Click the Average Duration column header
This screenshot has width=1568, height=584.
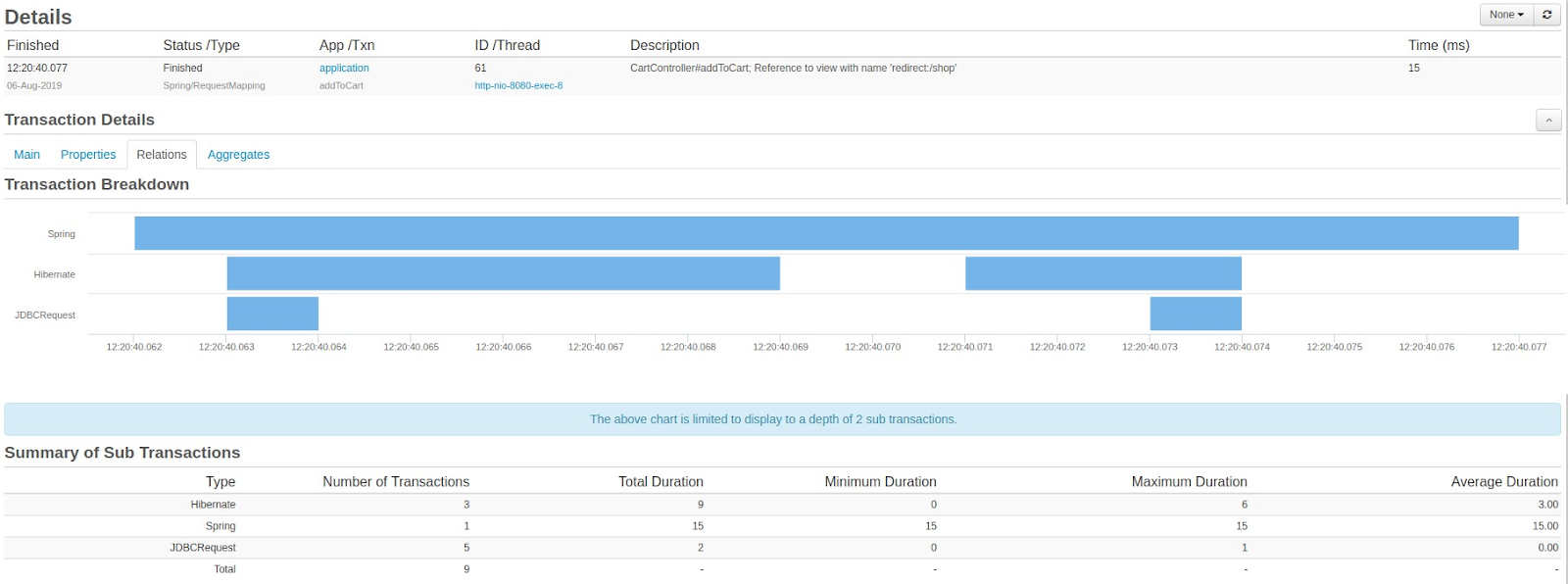(x=1504, y=482)
